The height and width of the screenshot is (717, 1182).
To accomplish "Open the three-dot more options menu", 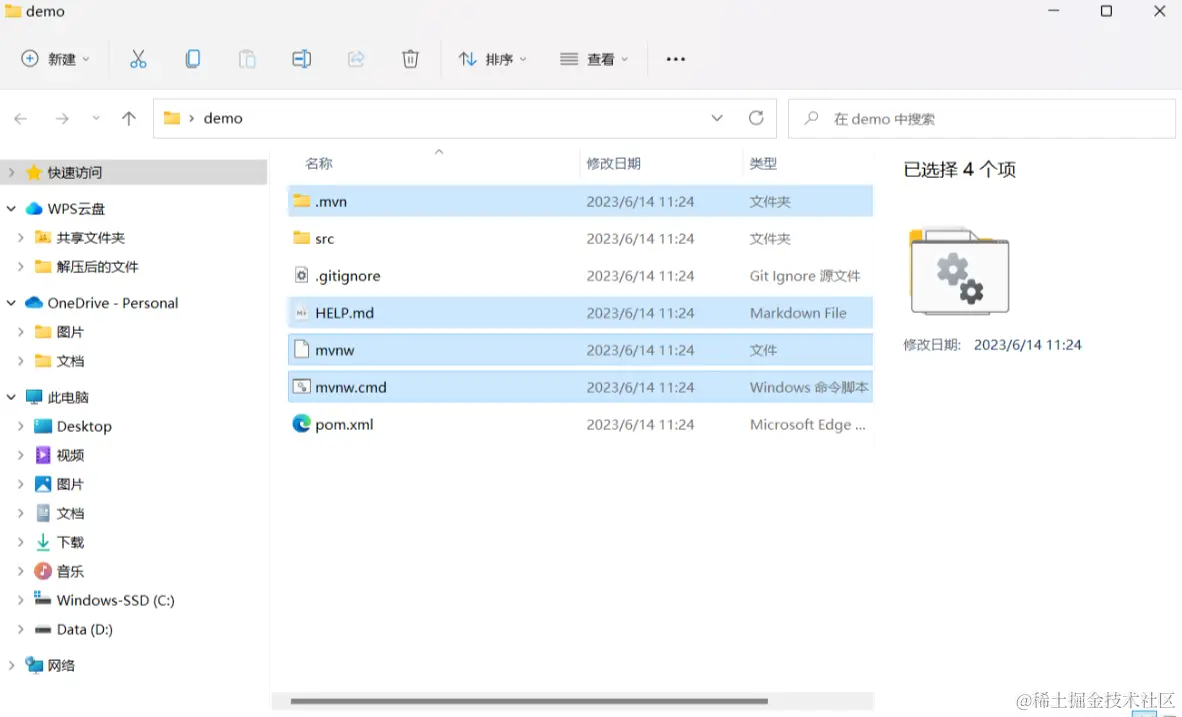I will pyautogui.click(x=675, y=59).
